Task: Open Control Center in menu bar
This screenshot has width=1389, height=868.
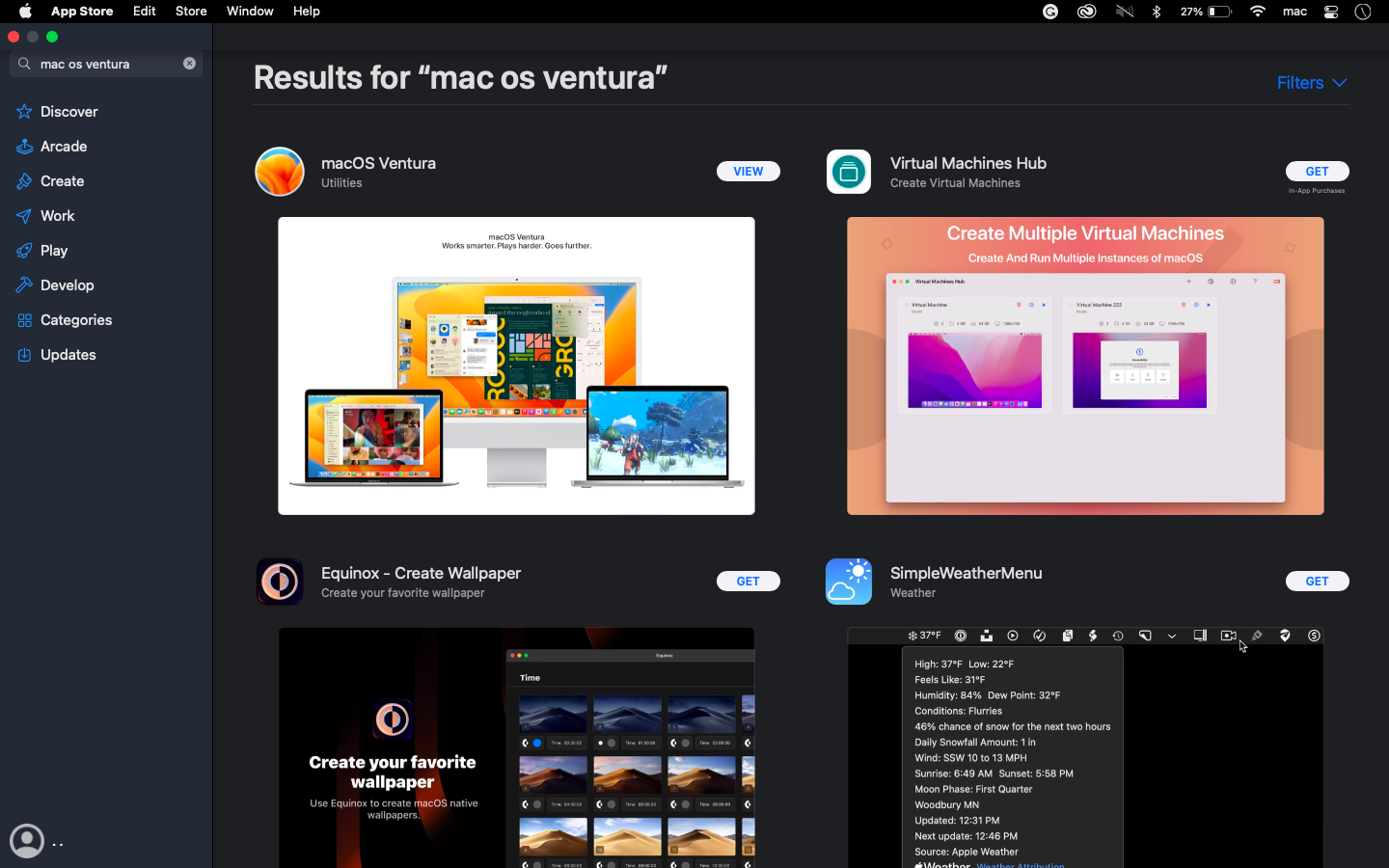Action: pos(1331,12)
